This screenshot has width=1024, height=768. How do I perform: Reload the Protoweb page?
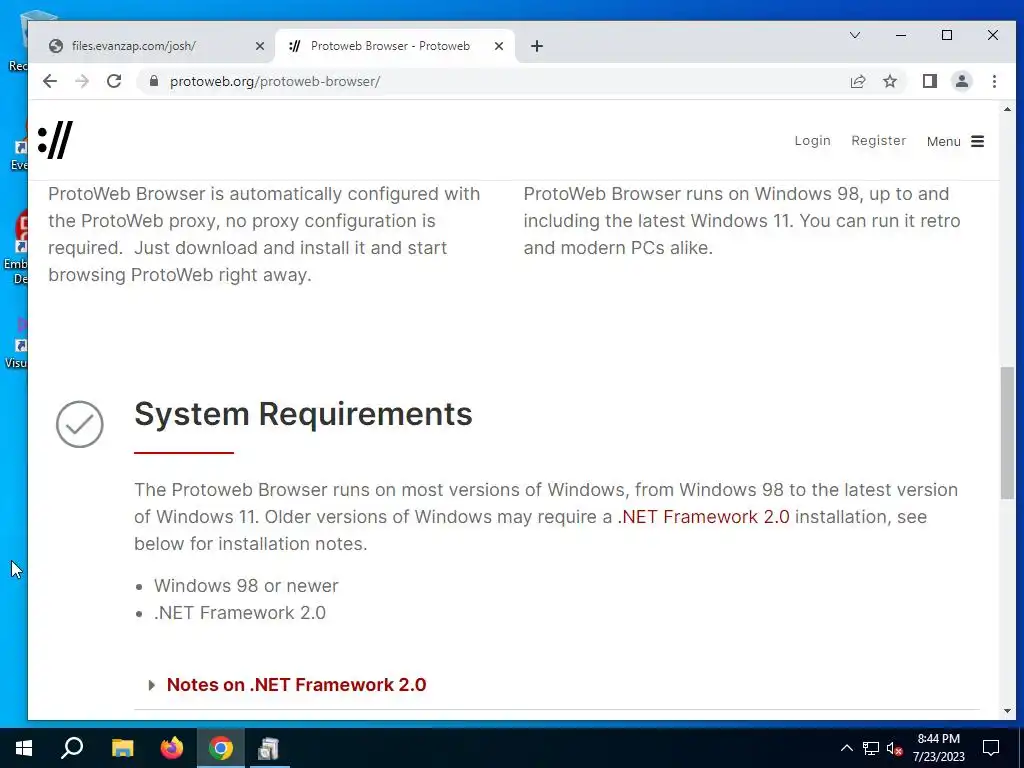point(114,81)
